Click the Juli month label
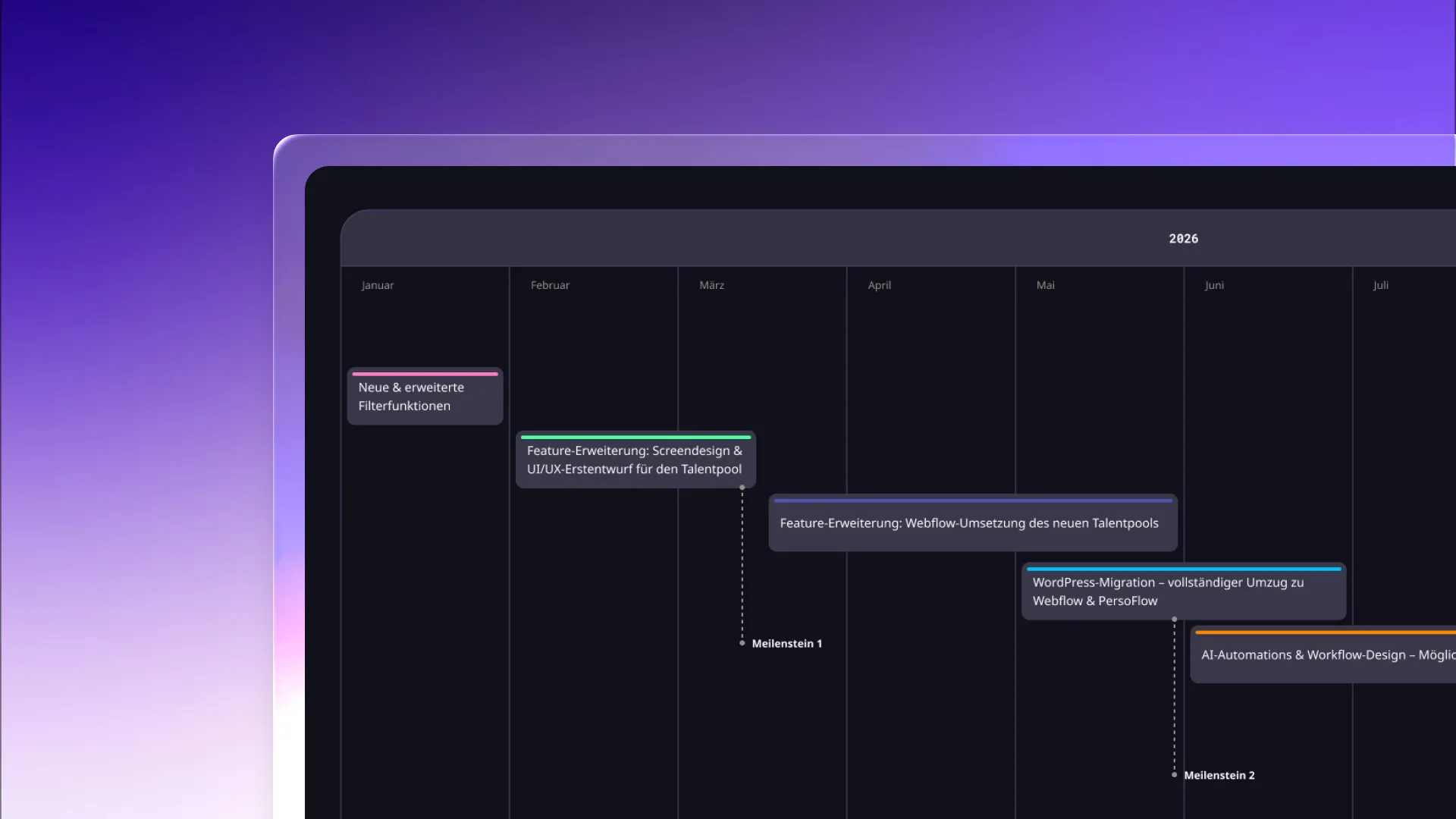The image size is (1456, 819). (1380, 285)
